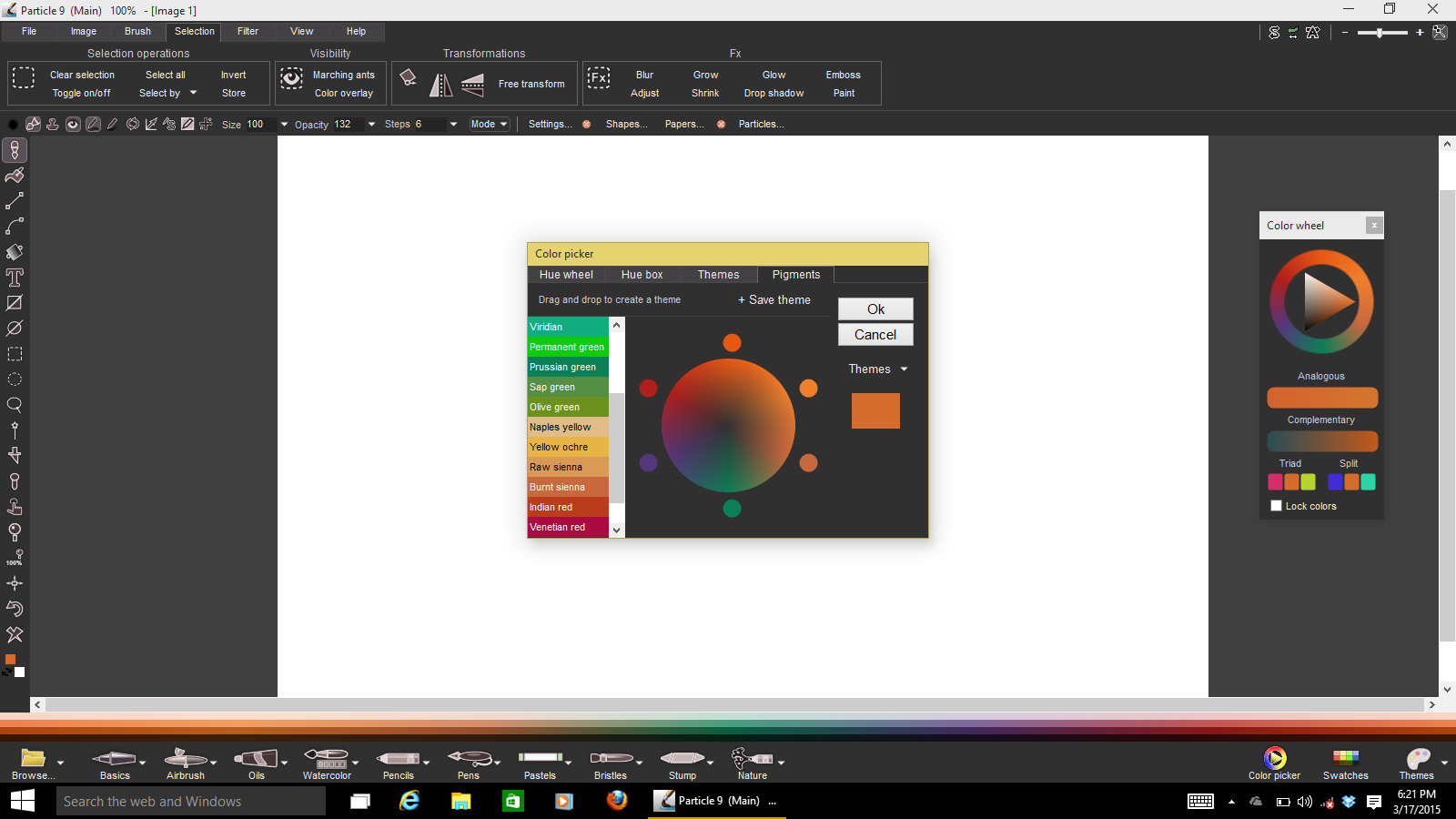Select the rectangular selection tool

(15, 354)
